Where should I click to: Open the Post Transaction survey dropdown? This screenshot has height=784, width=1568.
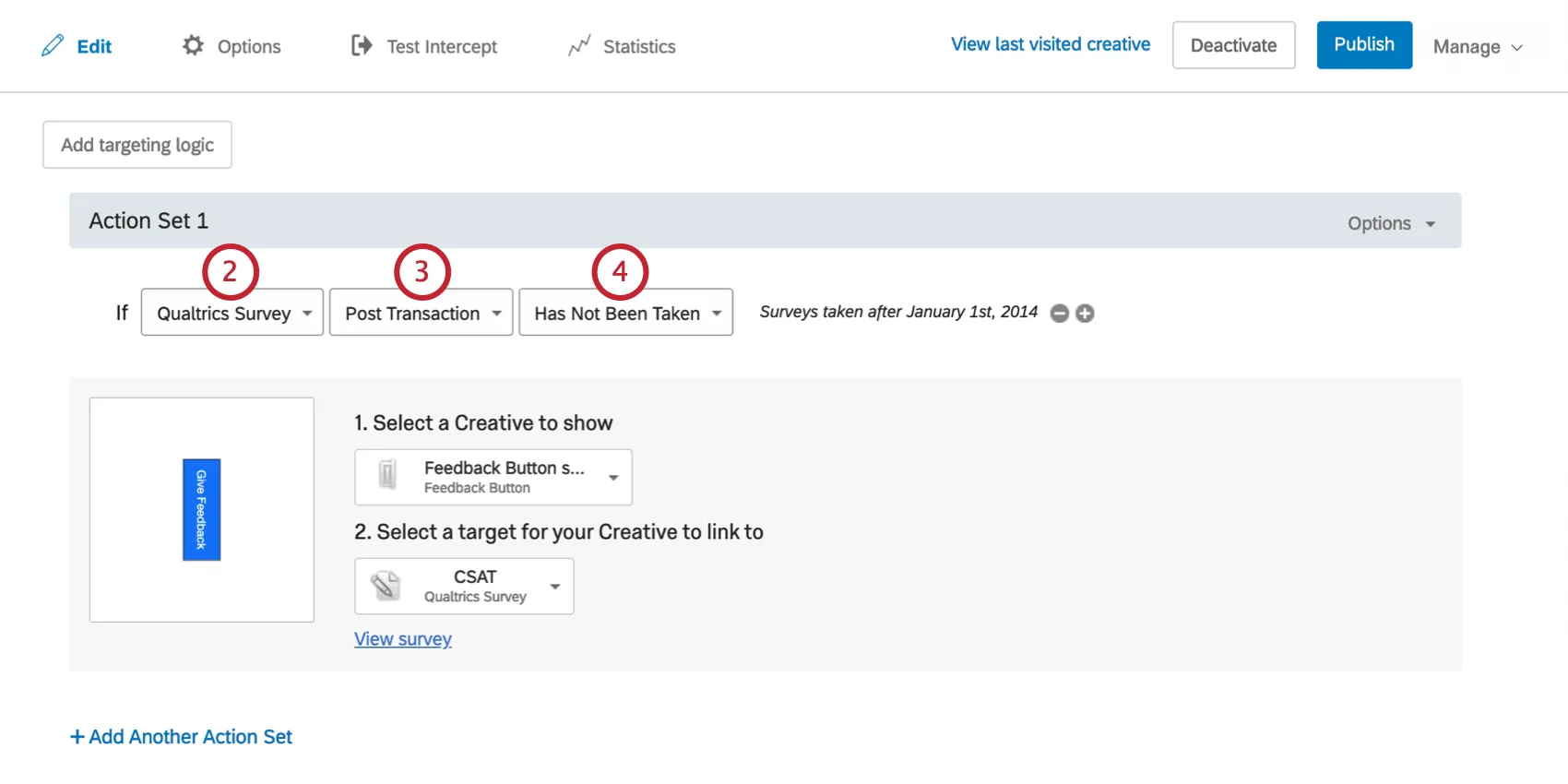422,313
